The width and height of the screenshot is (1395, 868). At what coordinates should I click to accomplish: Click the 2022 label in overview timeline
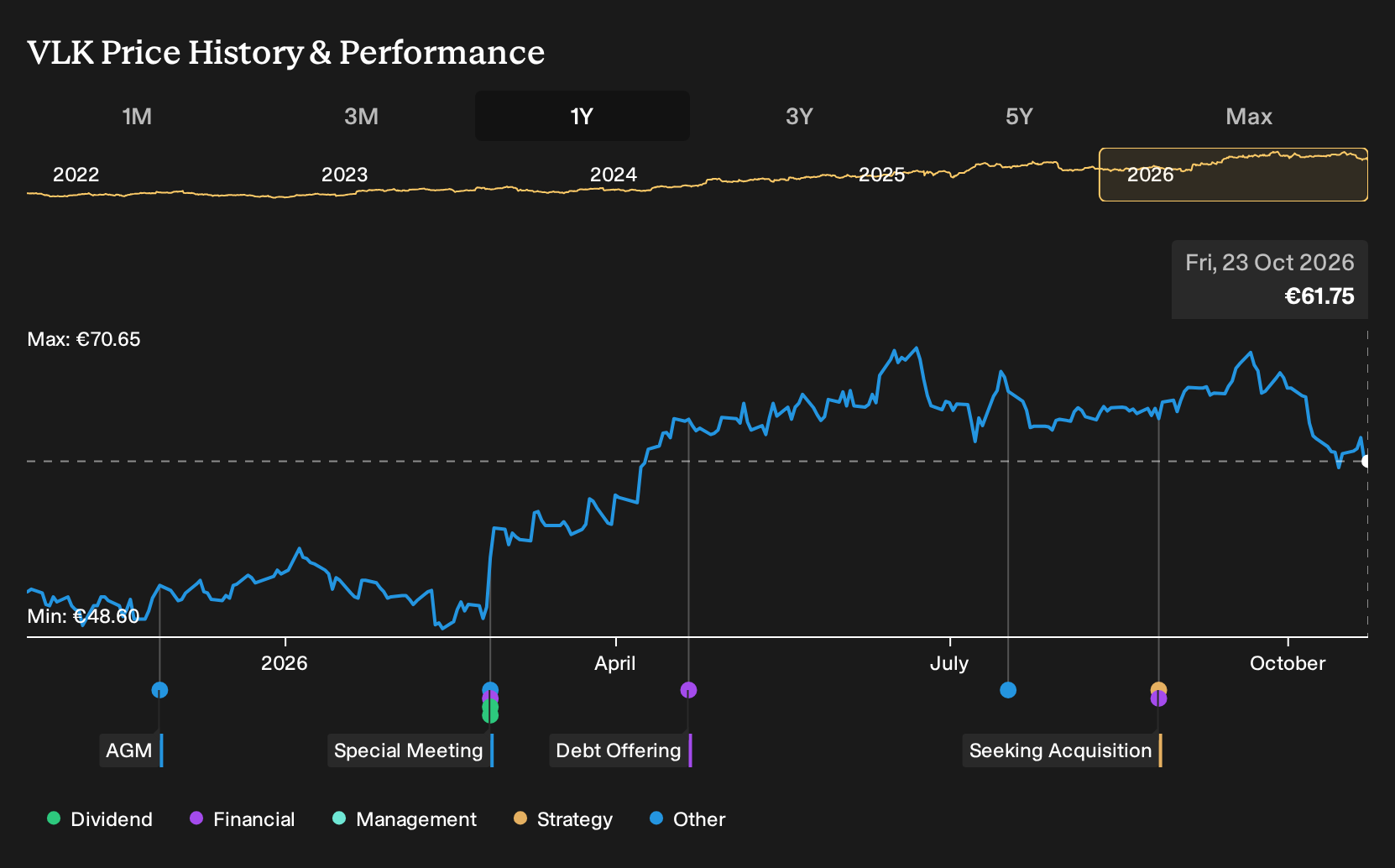(76, 175)
